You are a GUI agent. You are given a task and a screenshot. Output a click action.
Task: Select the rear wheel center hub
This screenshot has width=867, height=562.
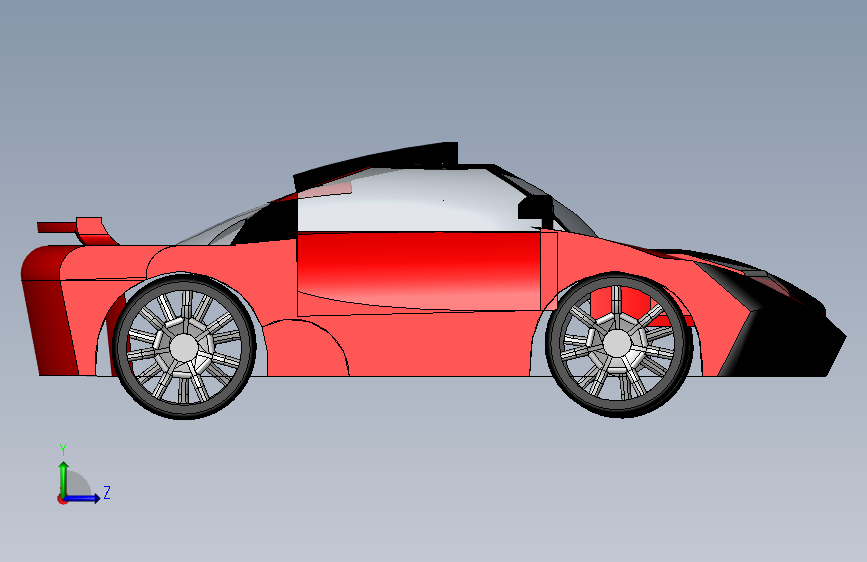(x=184, y=347)
